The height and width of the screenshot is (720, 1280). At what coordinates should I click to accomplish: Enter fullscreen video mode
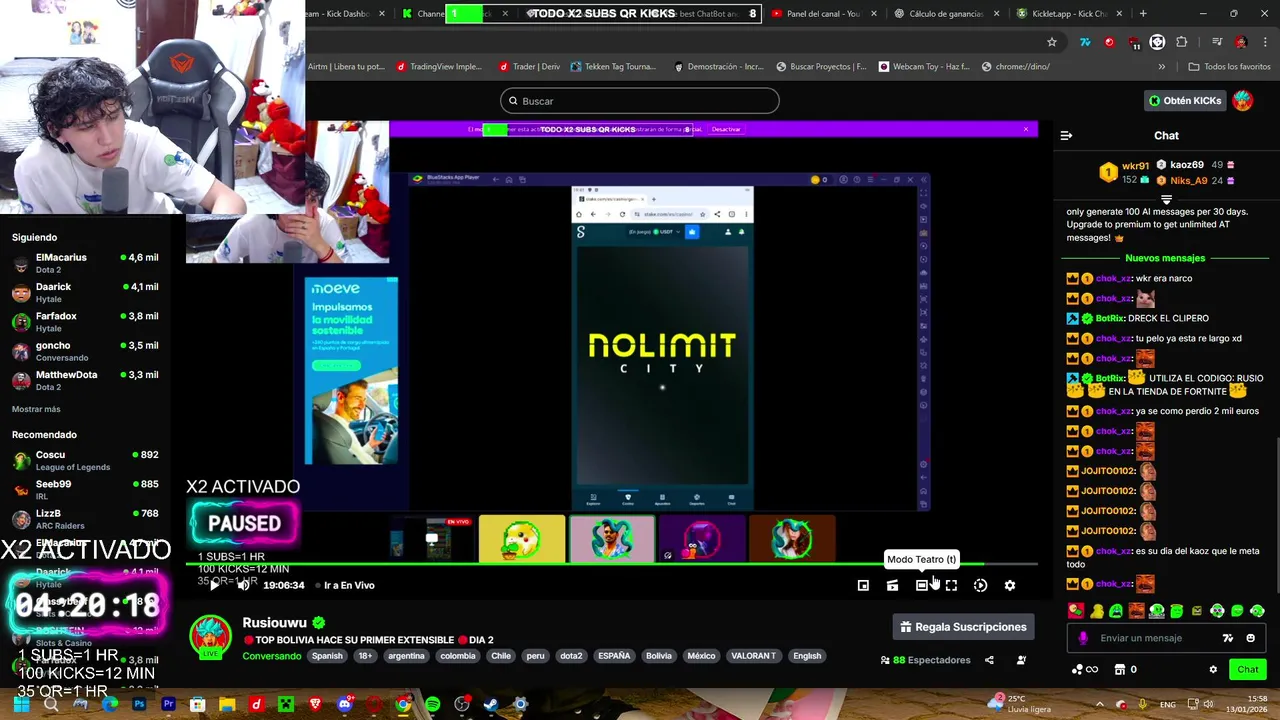(951, 585)
